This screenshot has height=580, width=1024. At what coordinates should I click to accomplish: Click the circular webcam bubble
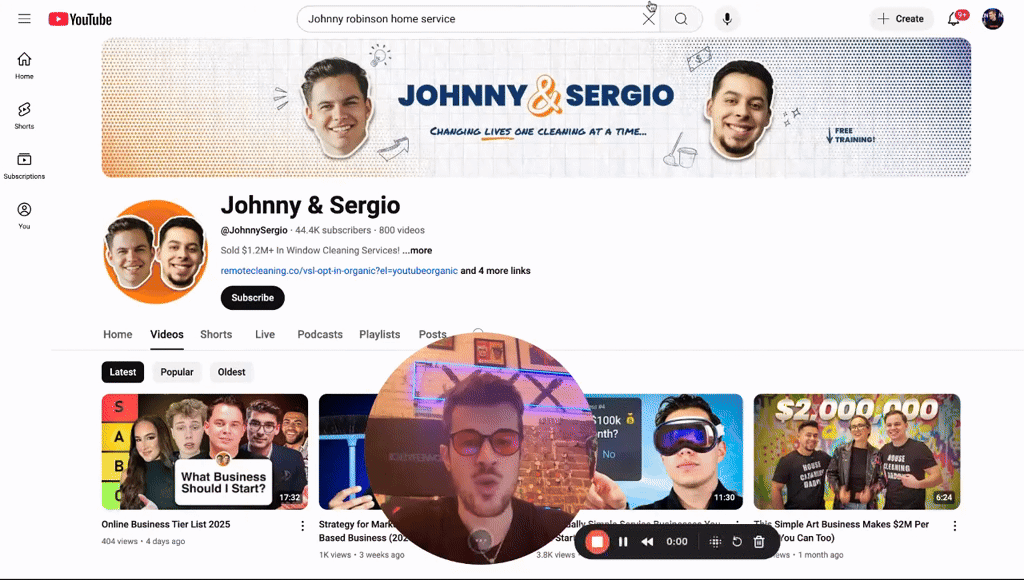click(x=479, y=448)
